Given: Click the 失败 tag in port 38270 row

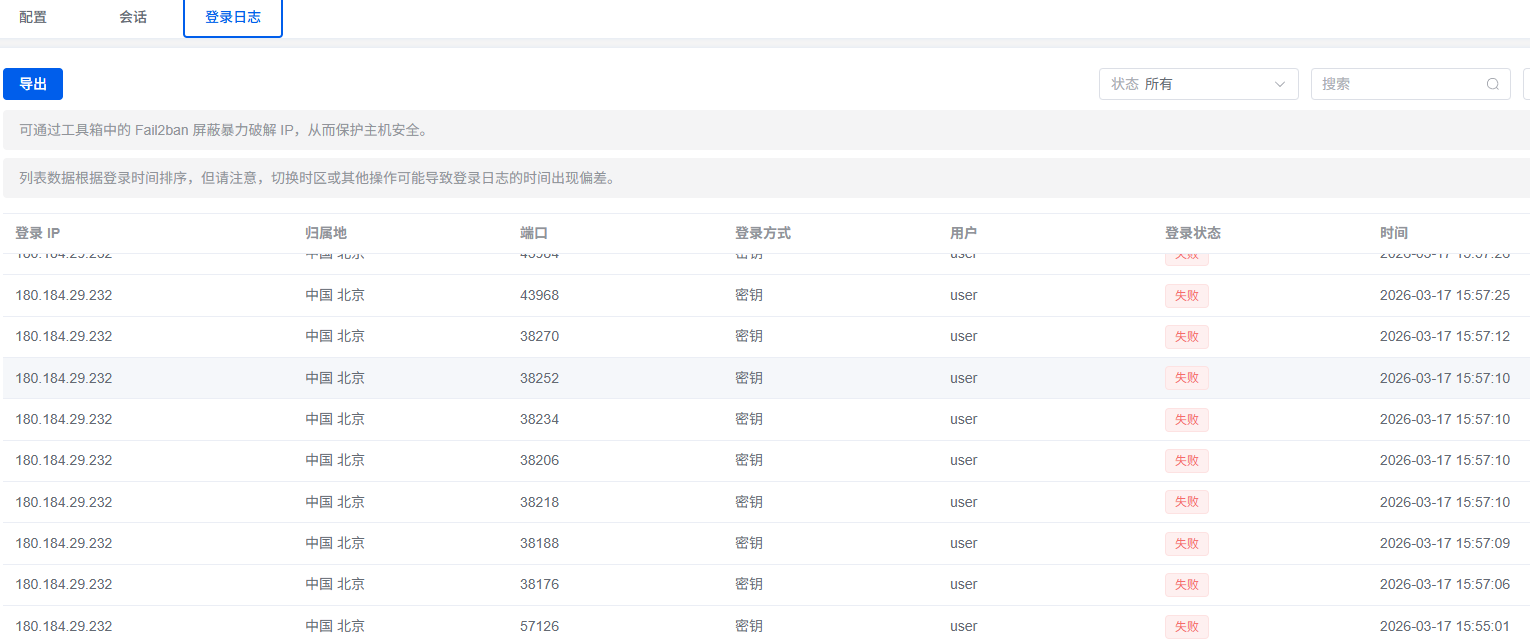Looking at the screenshot, I should click(x=1186, y=337).
